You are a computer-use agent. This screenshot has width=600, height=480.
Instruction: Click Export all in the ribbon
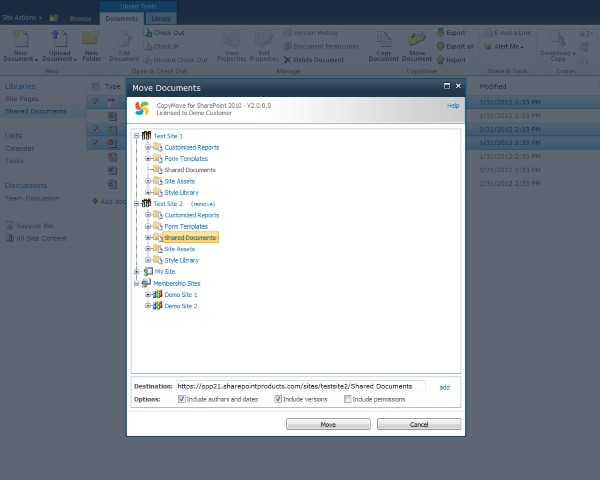pos(455,46)
